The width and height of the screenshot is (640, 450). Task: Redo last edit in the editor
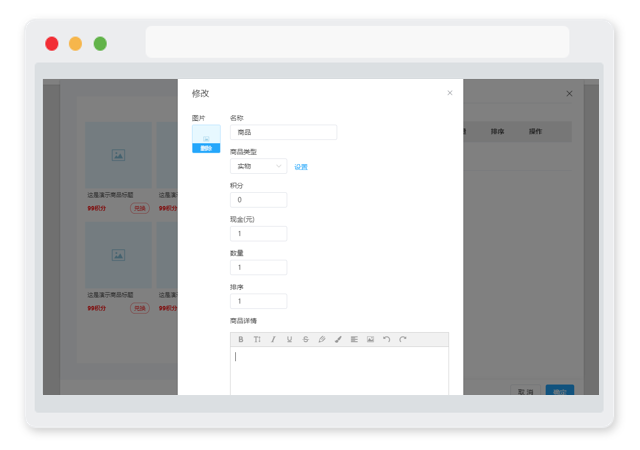(403, 339)
